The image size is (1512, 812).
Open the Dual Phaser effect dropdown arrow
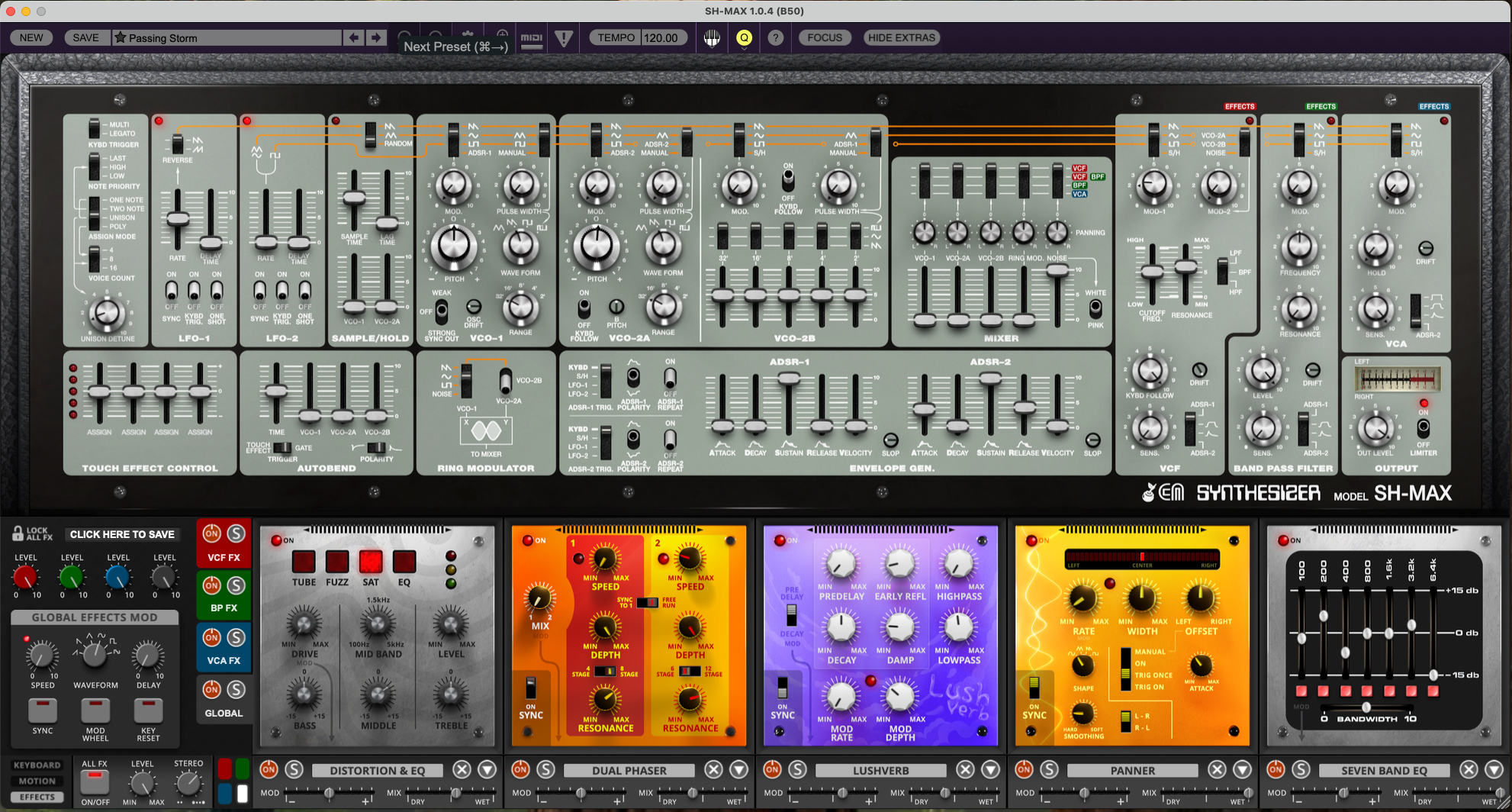738,769
